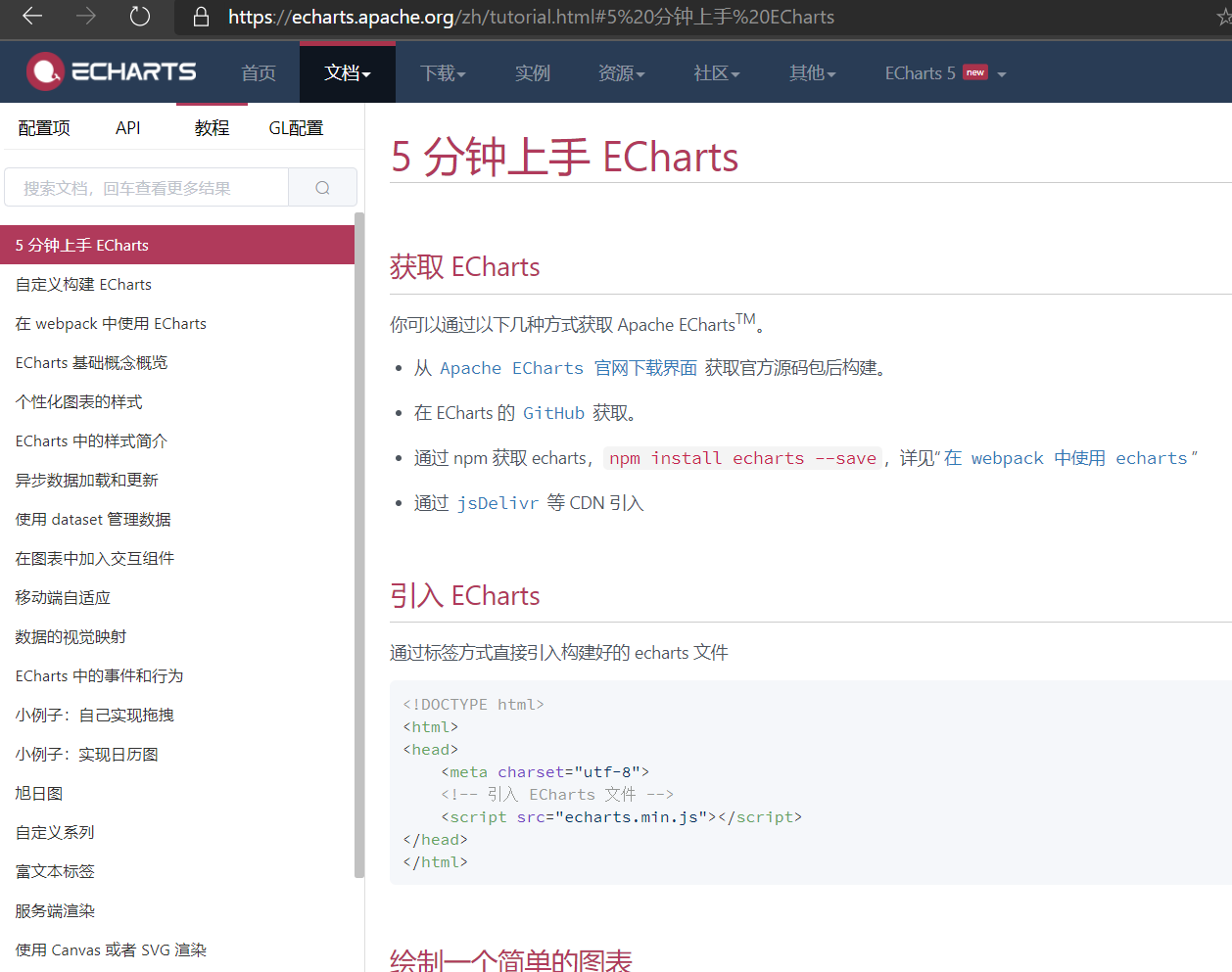Focus the browser address bar URL
Image resolution: width=1232 pixels, height=972 pixels.
point(531,17)
